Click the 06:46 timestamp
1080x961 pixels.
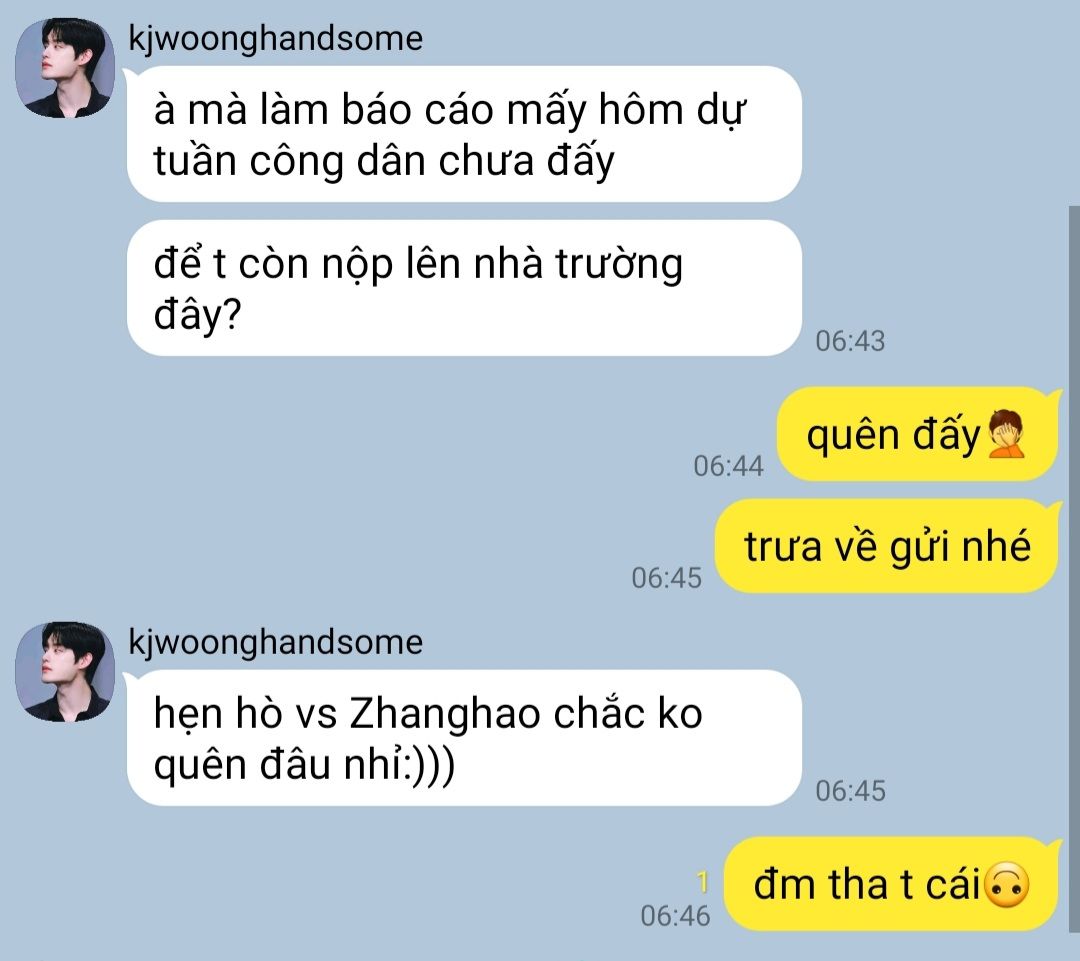(675, 916)
